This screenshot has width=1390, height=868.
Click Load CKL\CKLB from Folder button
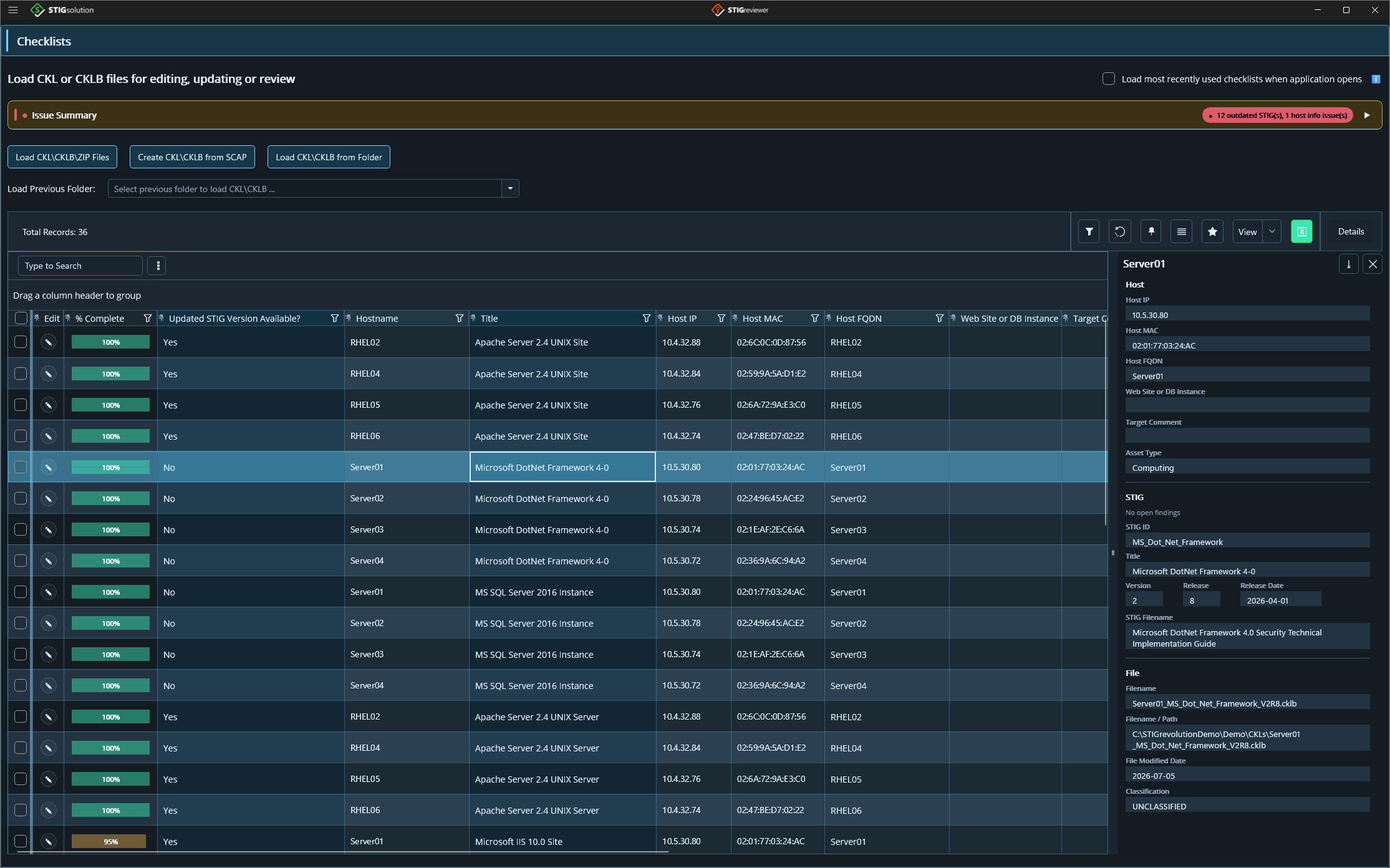click(x=329, y=157)
